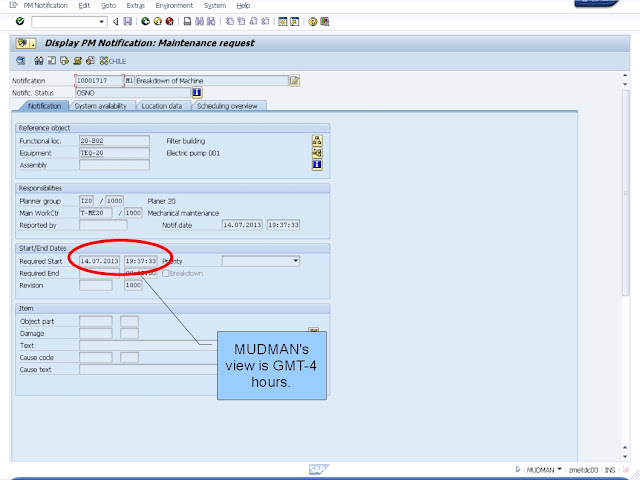Click the binoculars icon in the application toolbar

[39, 61]
